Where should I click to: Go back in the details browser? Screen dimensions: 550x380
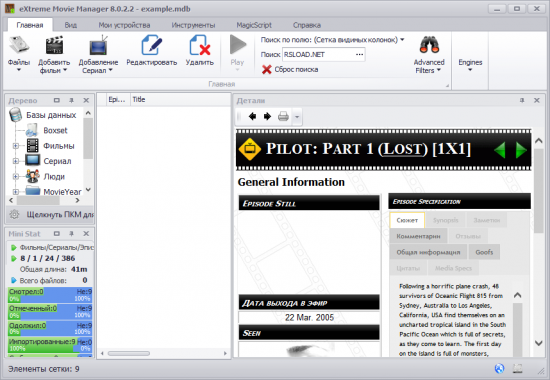(252, 116)
